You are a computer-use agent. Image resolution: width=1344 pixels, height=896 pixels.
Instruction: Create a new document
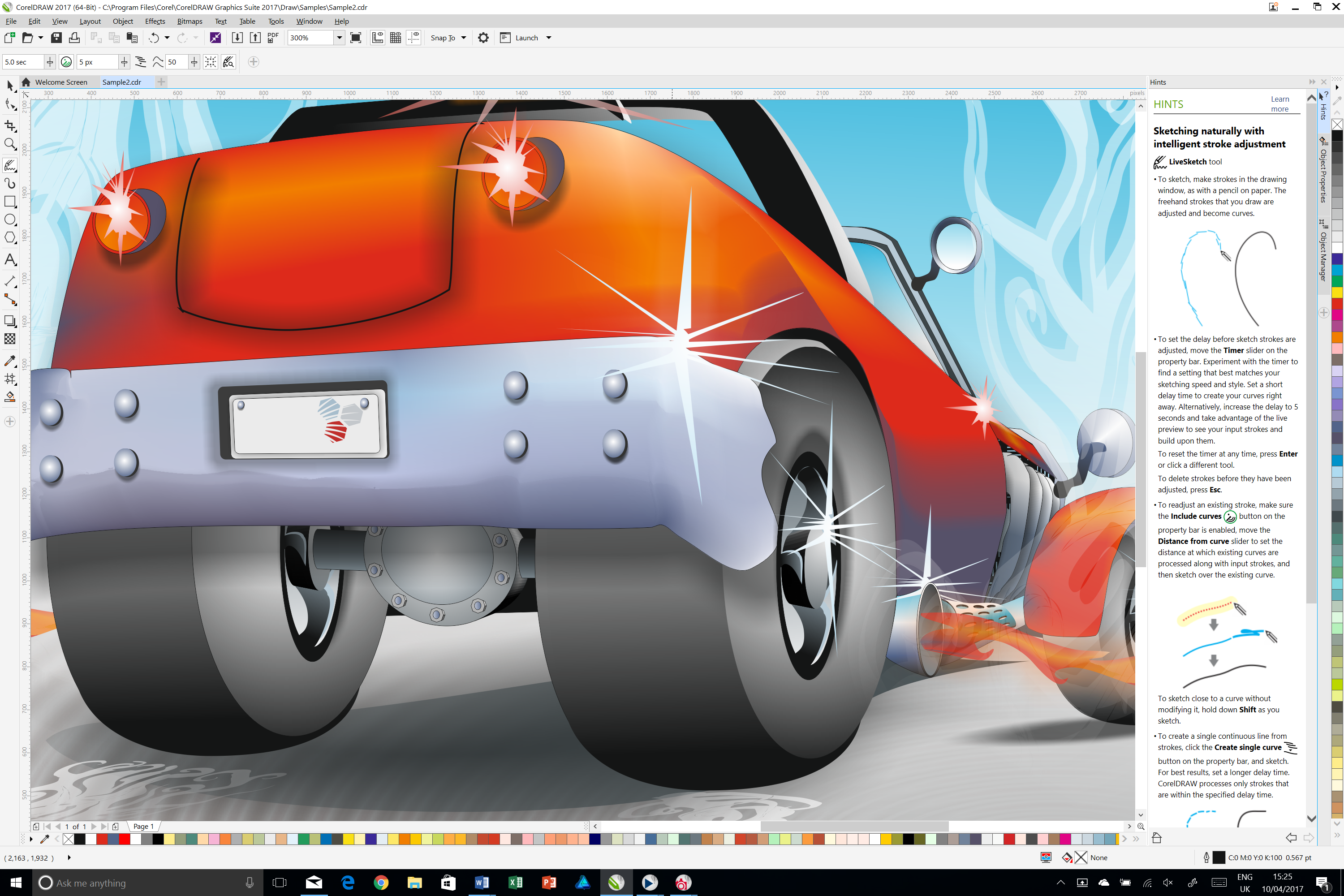[9, 38]
